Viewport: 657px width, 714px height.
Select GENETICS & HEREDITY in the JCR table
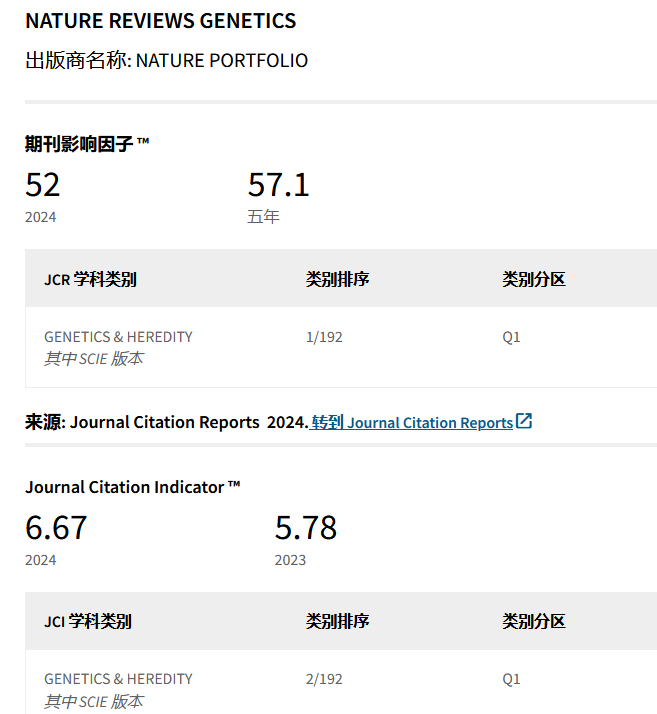118,337
